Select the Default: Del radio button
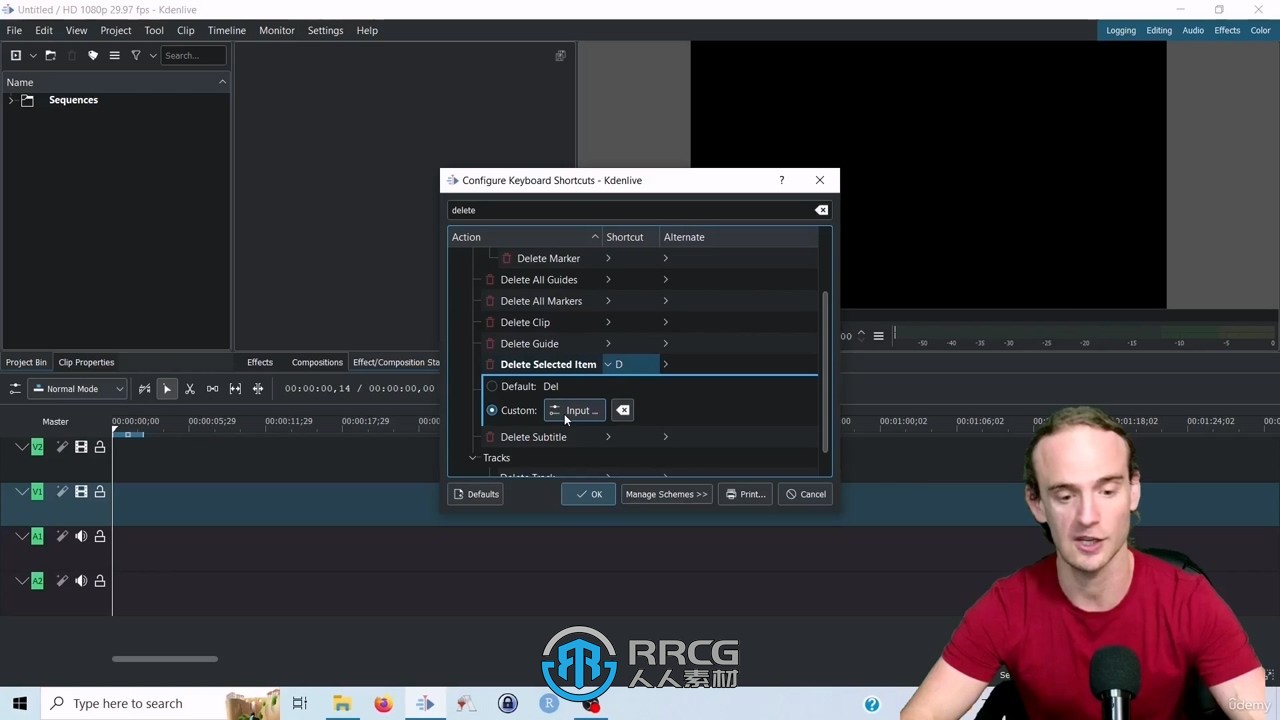Viewport: 1280px width, 720px height. point(492,386)
